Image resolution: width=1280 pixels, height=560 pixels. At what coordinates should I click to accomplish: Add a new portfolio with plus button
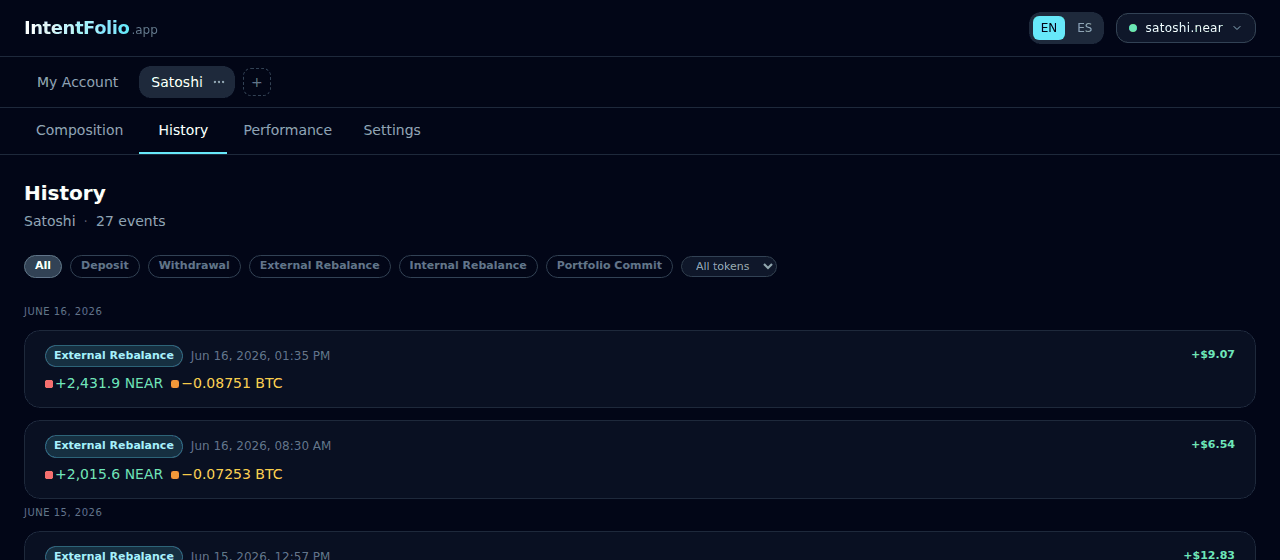[257, 82]
